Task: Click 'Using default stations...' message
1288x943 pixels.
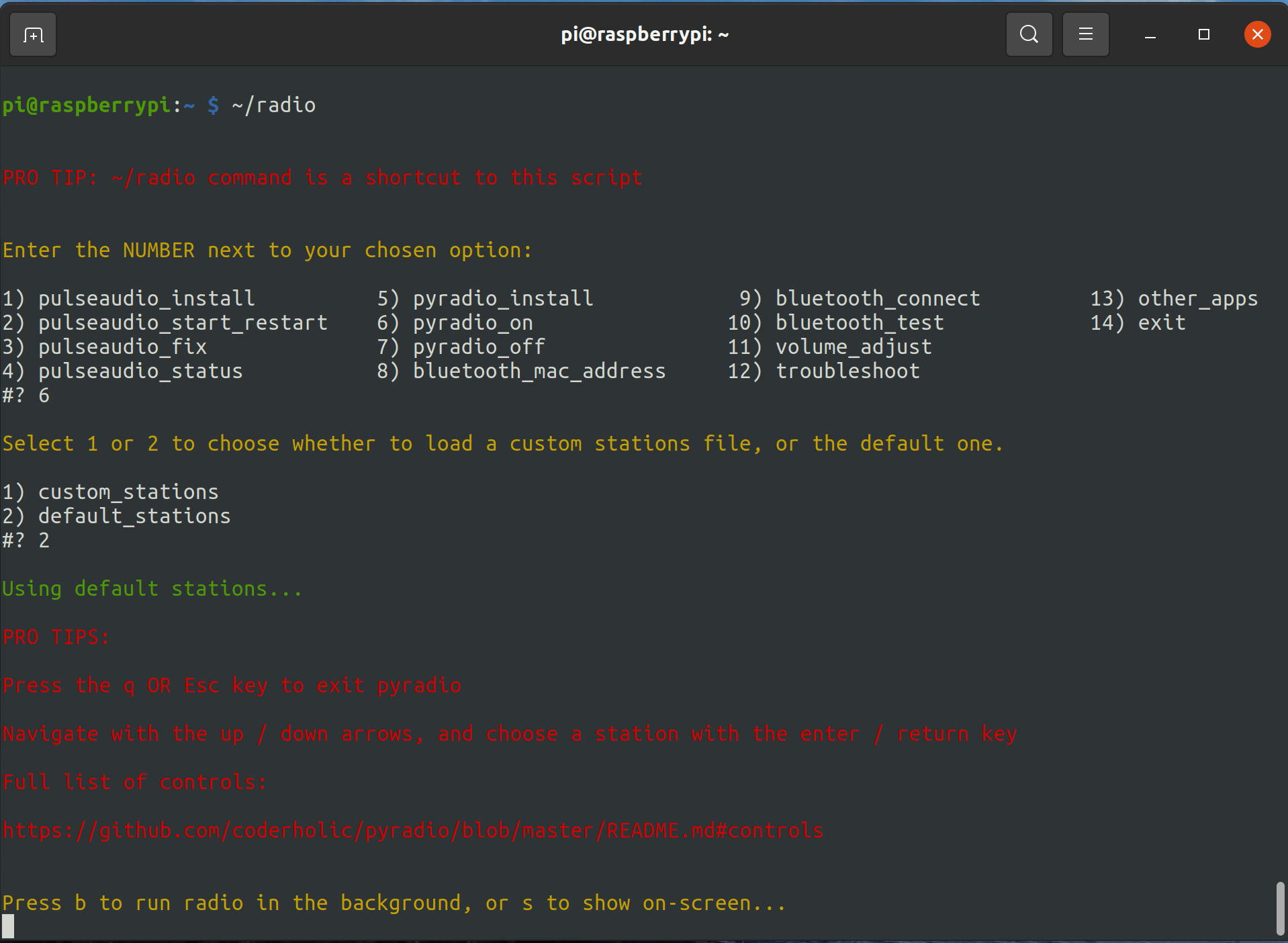Action: coord(152,589)
